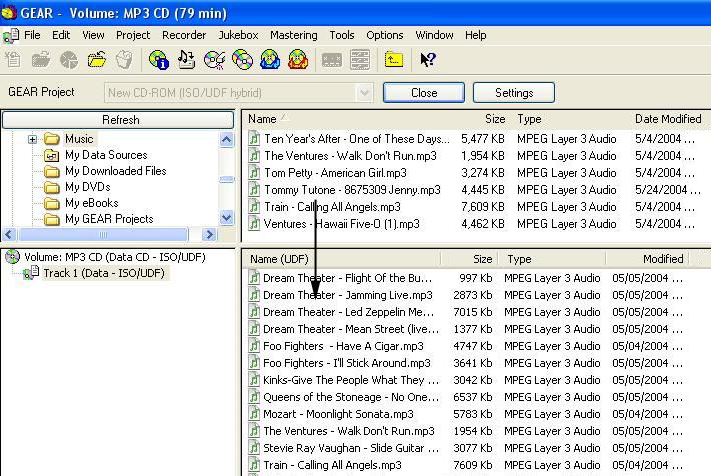The width and height of the screenshot is (711, 476).
Task: Expand the Music folder tree node
Action: click(32, 139)
